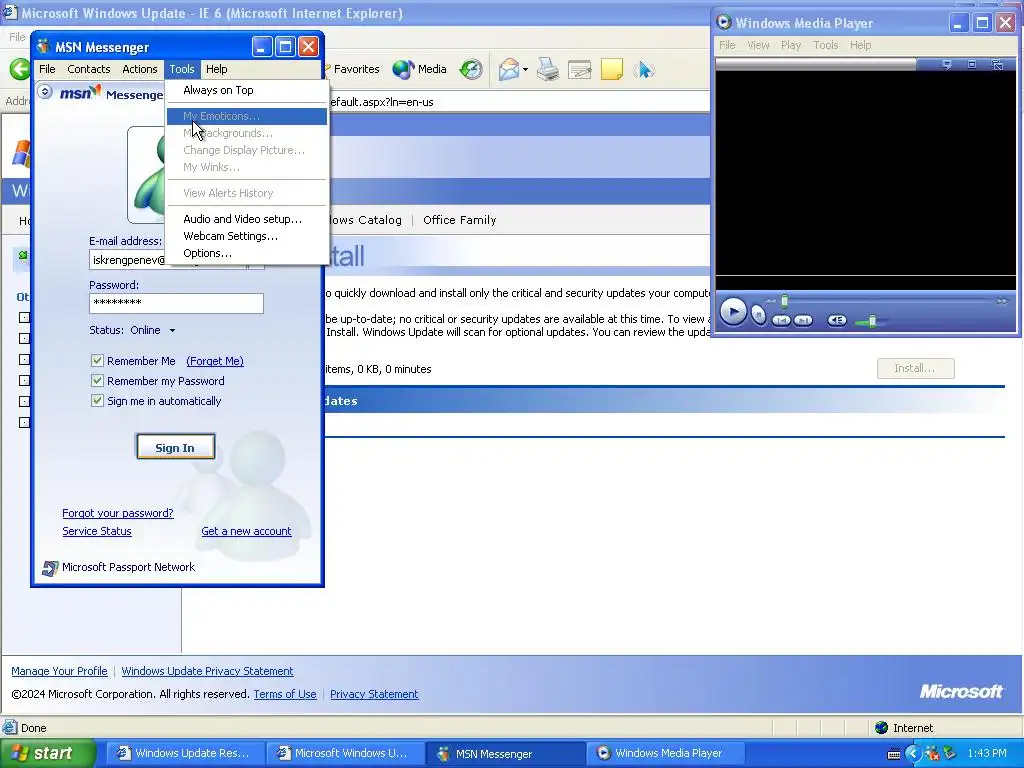Switch to Windows Update Res... taskbar button

click(x=185, y=754)
